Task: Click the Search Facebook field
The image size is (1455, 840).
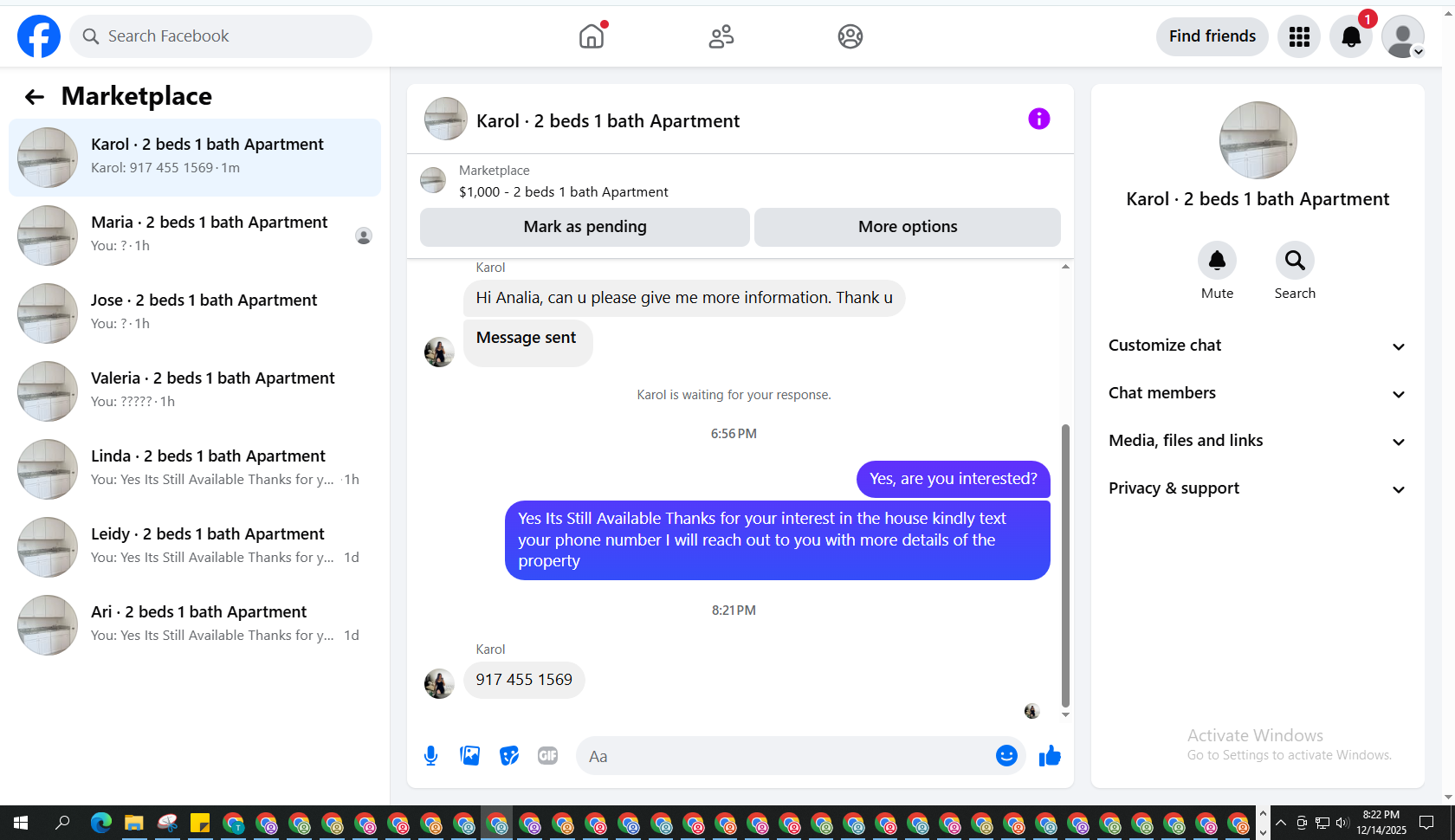Action: pos(221,36)
